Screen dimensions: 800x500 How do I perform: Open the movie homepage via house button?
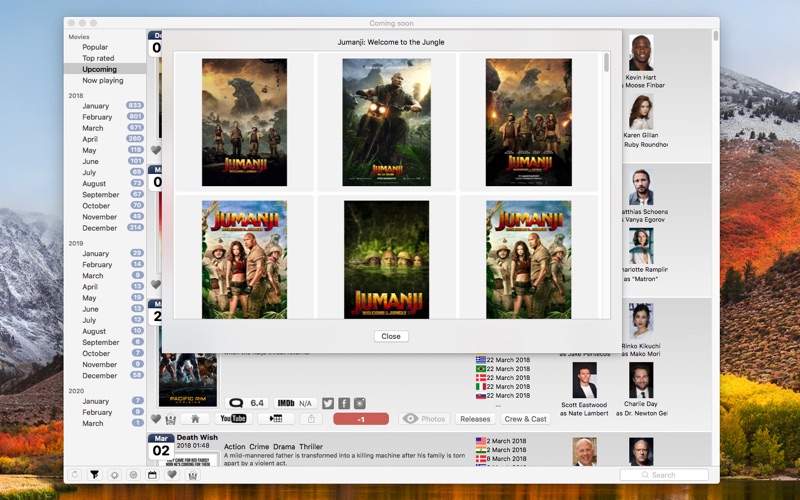tap(195, 419)
